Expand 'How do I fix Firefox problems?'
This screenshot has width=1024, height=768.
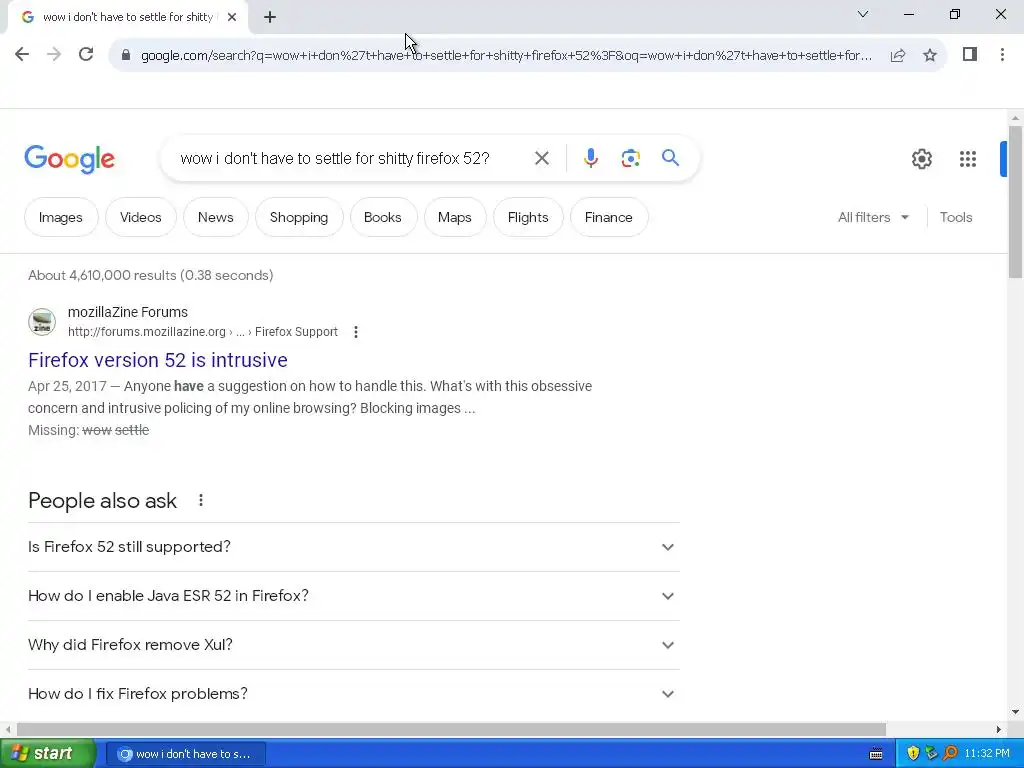[353, 694]
